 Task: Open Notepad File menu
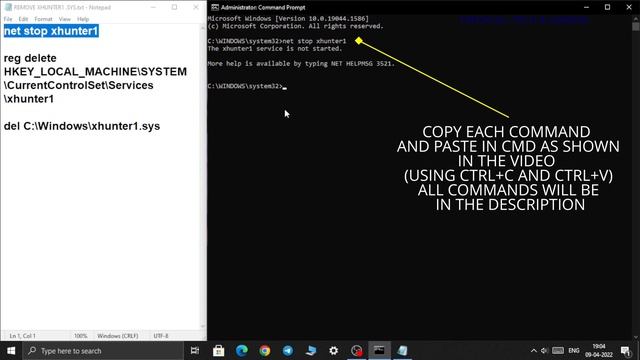8,19
